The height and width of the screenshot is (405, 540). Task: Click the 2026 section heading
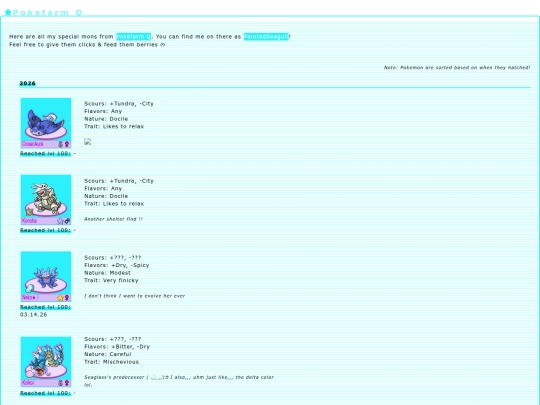tap(28, 83)
